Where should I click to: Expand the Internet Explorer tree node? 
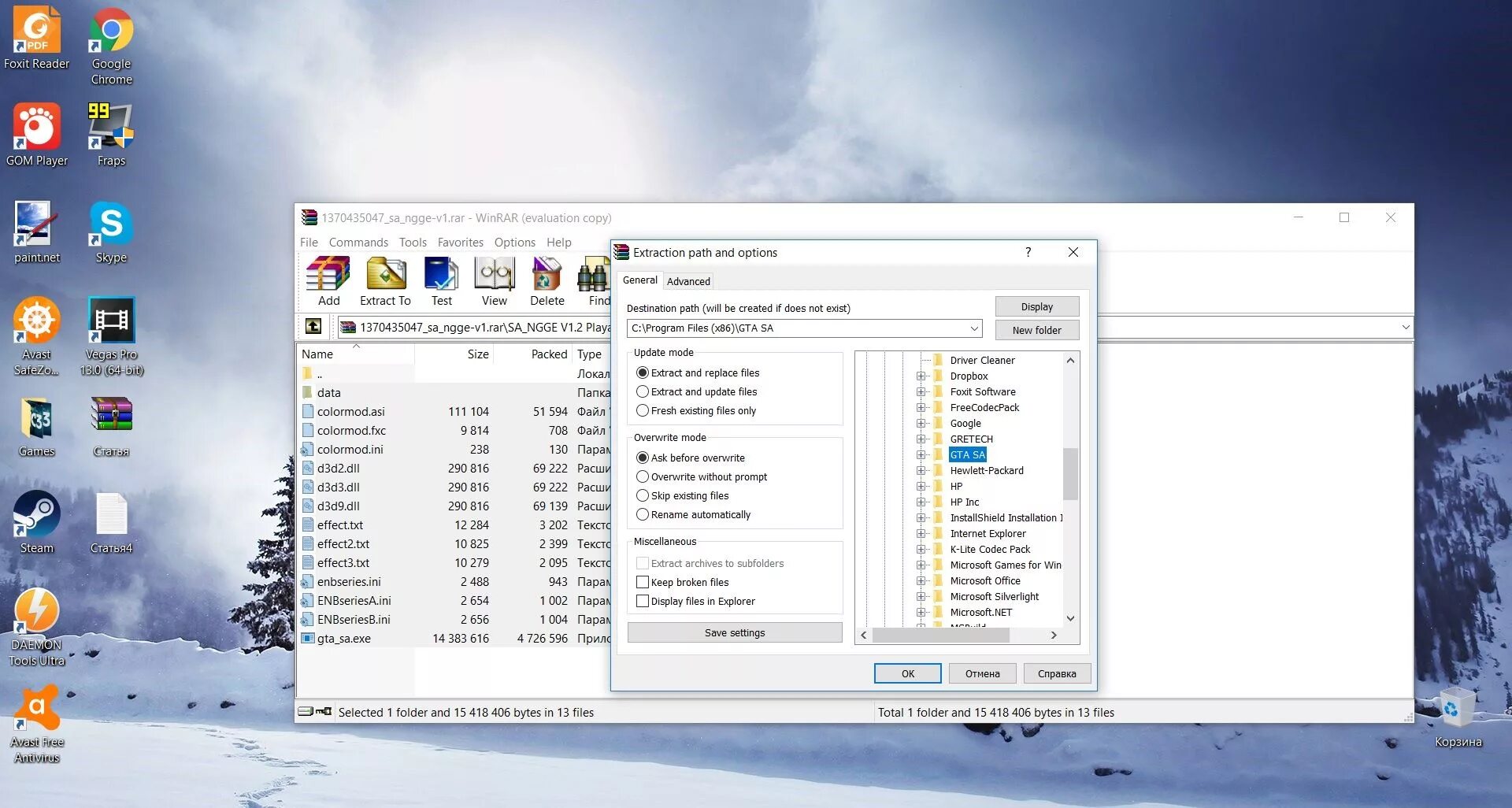pos(921,533)
